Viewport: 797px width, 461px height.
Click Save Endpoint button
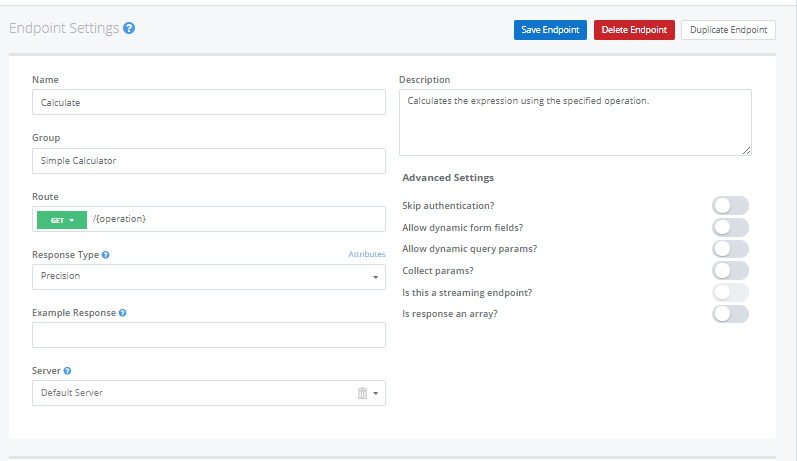[x=550, y=30]
